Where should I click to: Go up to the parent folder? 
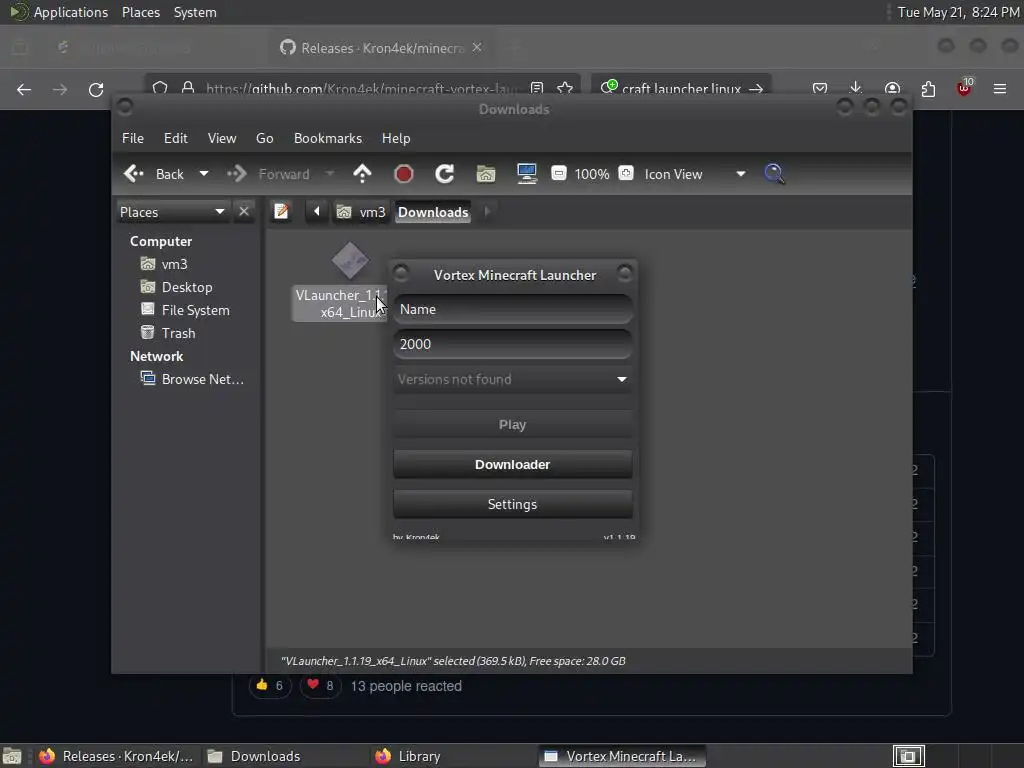tap(362, 174)
